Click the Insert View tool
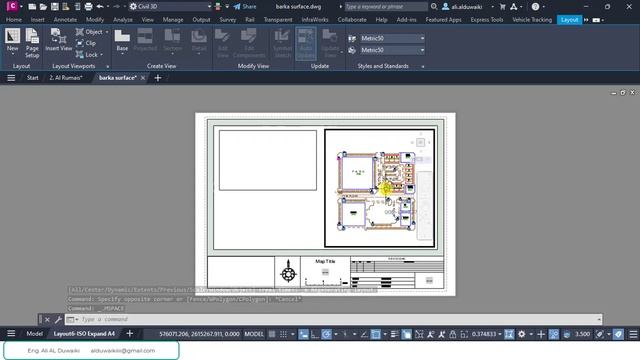The image size is (640, 360). [x=59, y=40]
